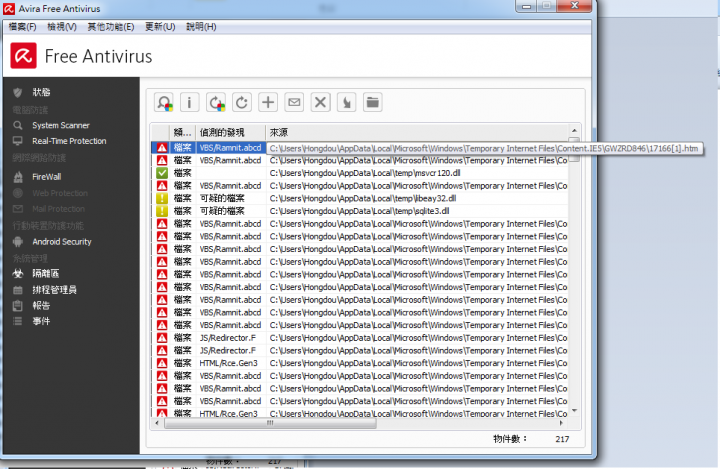Image resolution: width=720 pixels, height=469 pixels.
Task: Click the 類... column header
Action: point(182,133)
